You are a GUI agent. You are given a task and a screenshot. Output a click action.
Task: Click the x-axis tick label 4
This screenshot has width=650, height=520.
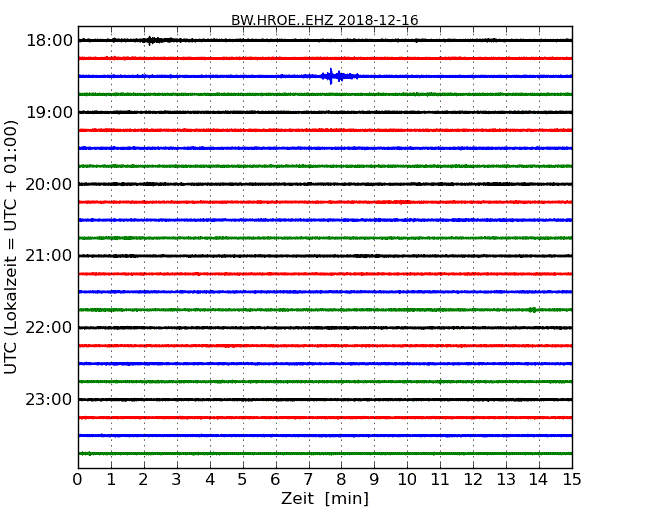click(x=210, y=480)
